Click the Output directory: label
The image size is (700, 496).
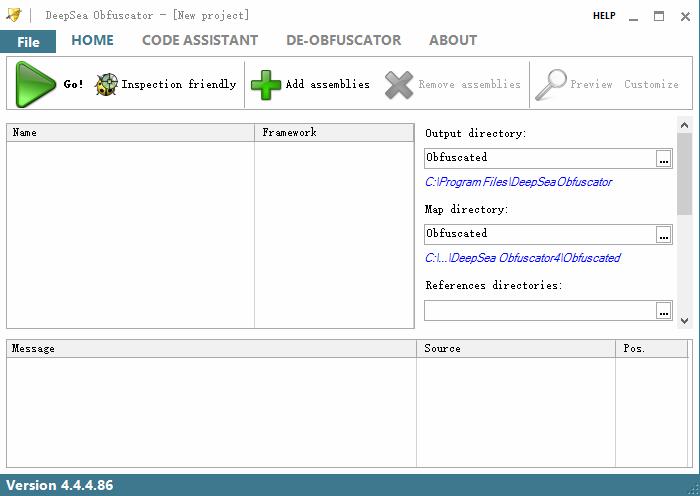pyautogui.click(x=475, y=133)
